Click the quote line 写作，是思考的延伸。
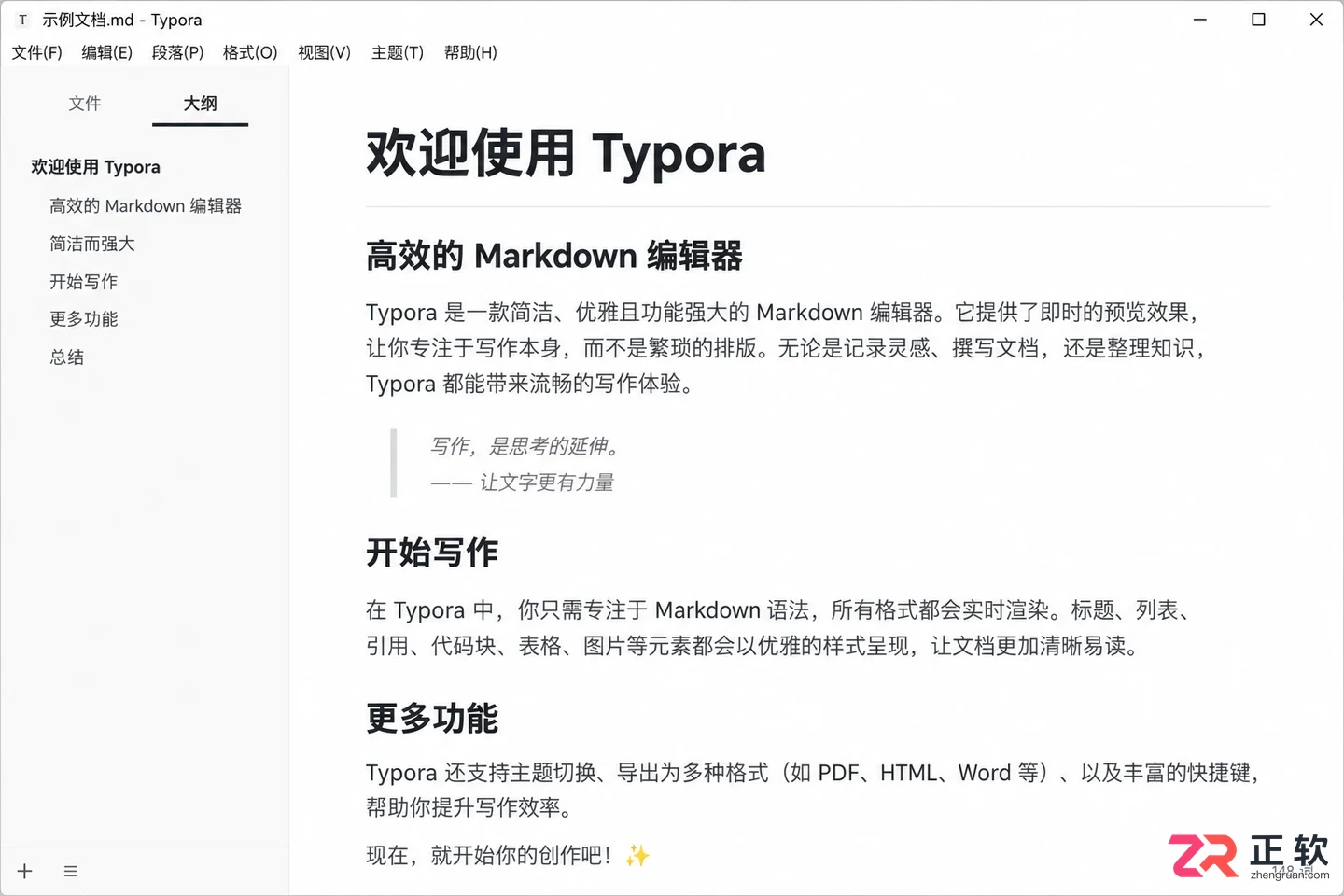The width and height of the screenshot is (1344, 896). [525, 446]
